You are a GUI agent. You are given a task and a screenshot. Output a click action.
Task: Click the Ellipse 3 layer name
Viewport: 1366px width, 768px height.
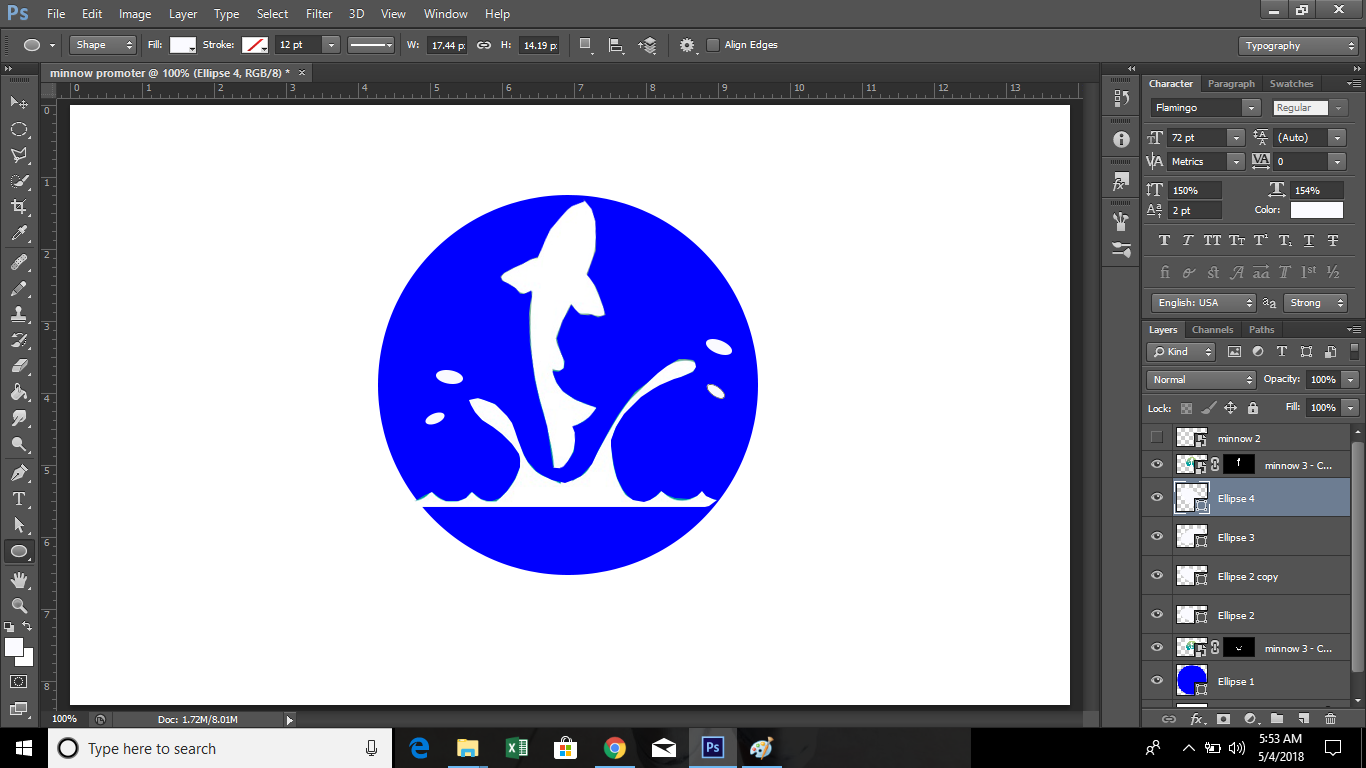tap(1236, 538)
